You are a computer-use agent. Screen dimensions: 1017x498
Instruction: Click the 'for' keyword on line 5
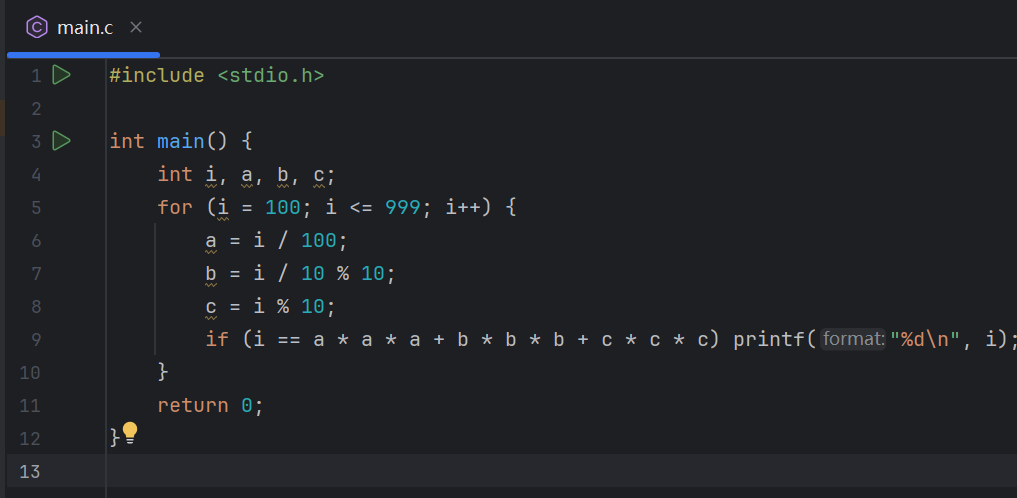175,207
